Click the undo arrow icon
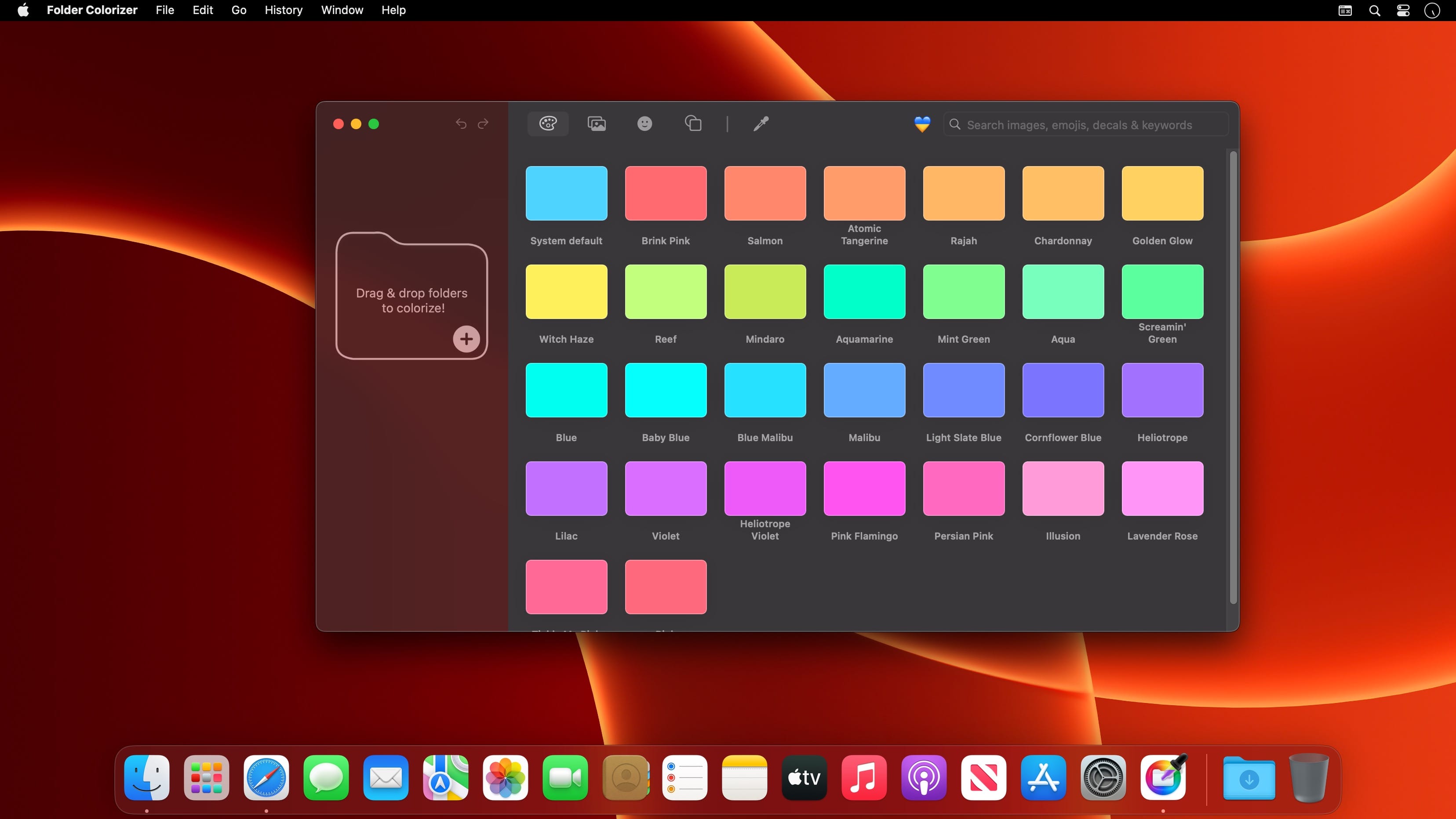The height and width of the screenshot is (819, 1456). [461, 123]
